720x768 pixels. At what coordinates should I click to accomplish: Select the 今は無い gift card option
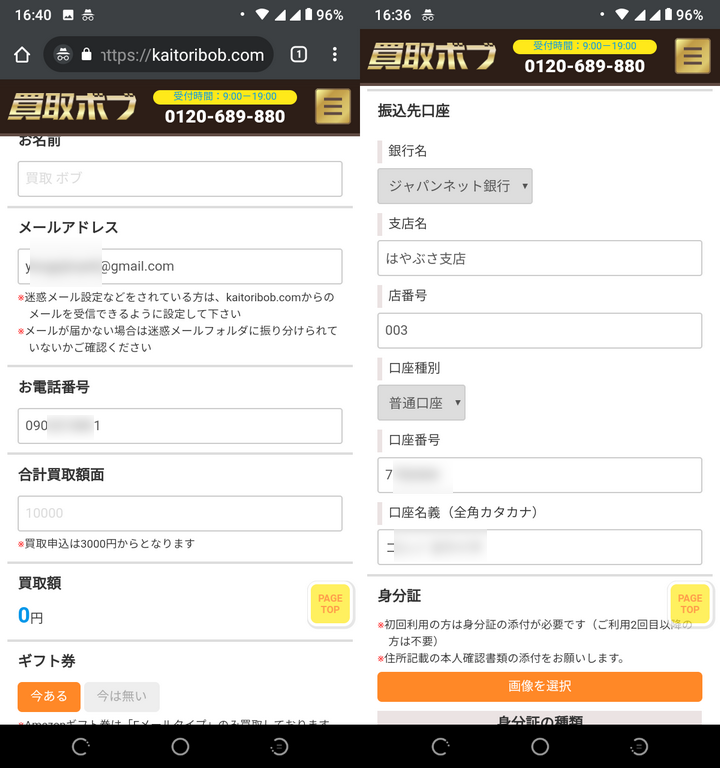point(121,696)
